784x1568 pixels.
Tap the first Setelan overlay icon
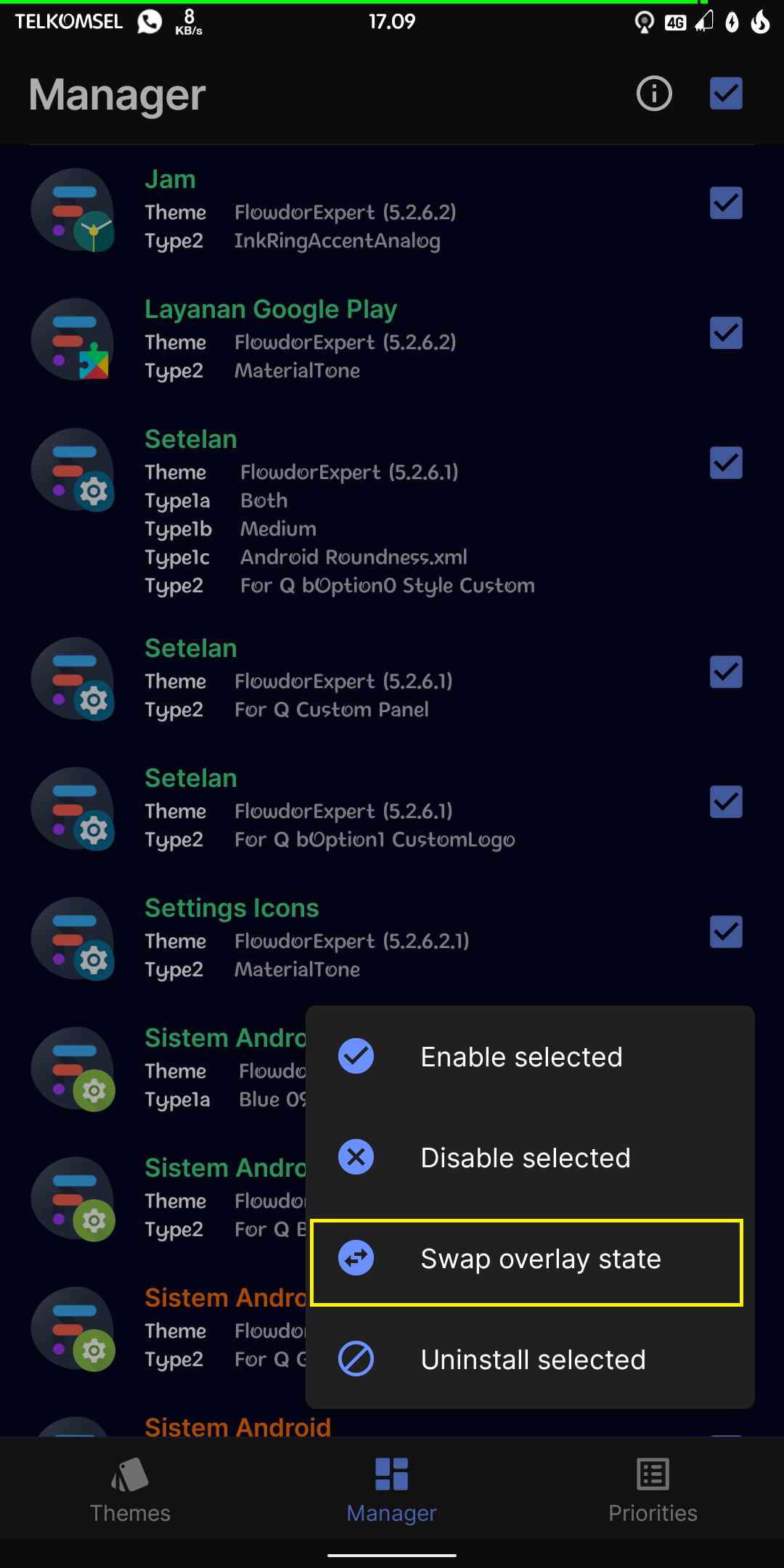click(73, 470)
